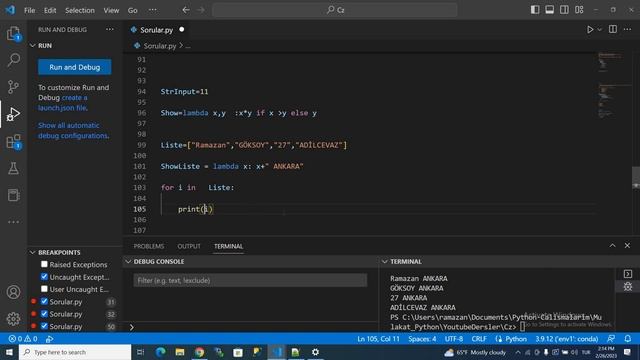Open editor More Actions ellipsis
Screen dimensions: 640x360
tap(627, 29)
